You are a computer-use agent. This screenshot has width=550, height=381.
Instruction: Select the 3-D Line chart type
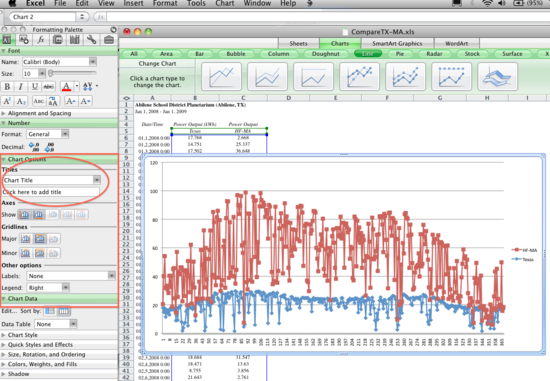click(497, 76)
